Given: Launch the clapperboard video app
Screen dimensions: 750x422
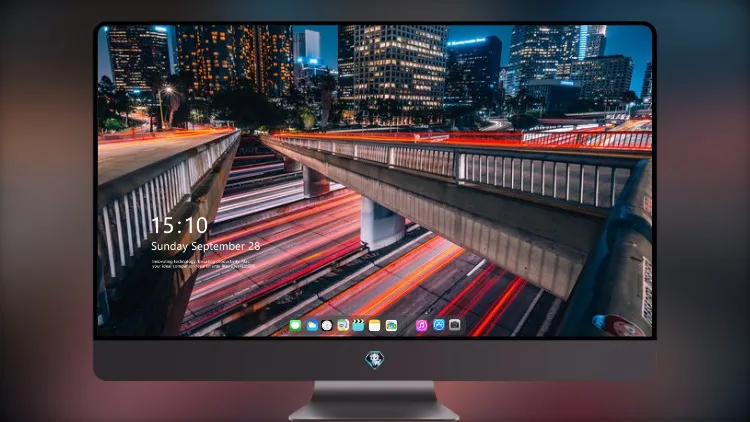Looking at the screenshot, I should [358, 325].
